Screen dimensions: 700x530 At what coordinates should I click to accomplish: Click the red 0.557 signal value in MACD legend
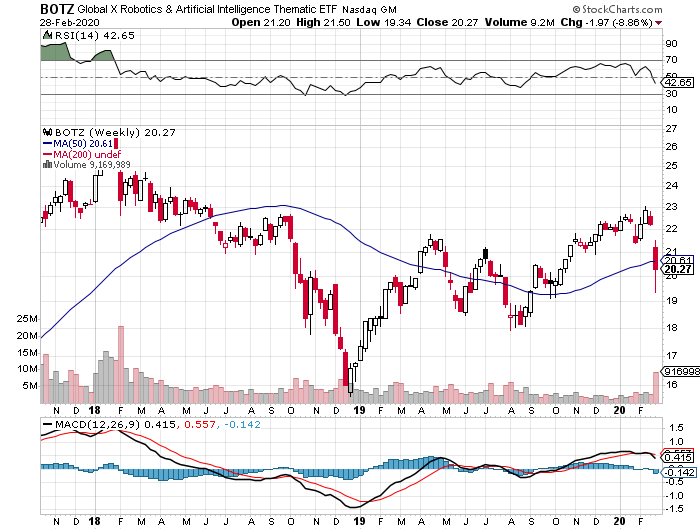click(199, 424)
